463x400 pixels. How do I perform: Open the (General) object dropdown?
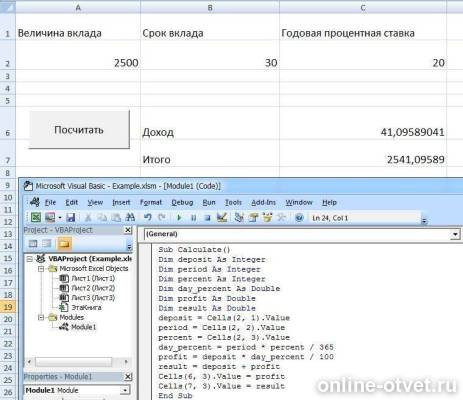pos(455,234)
